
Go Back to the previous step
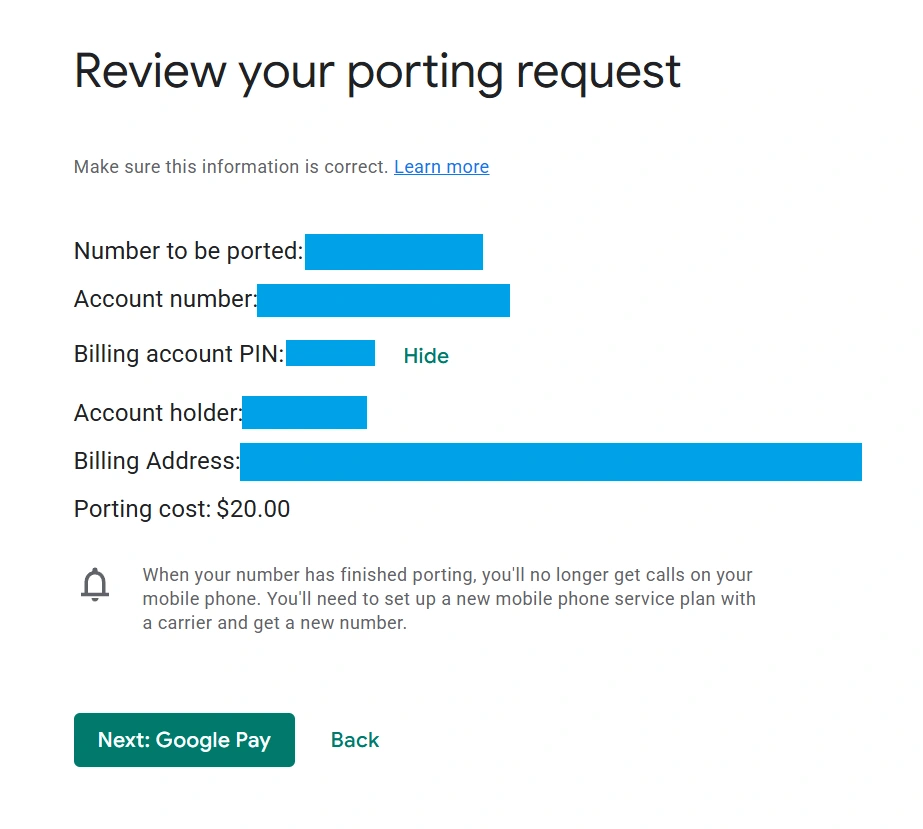coord(355,740)
